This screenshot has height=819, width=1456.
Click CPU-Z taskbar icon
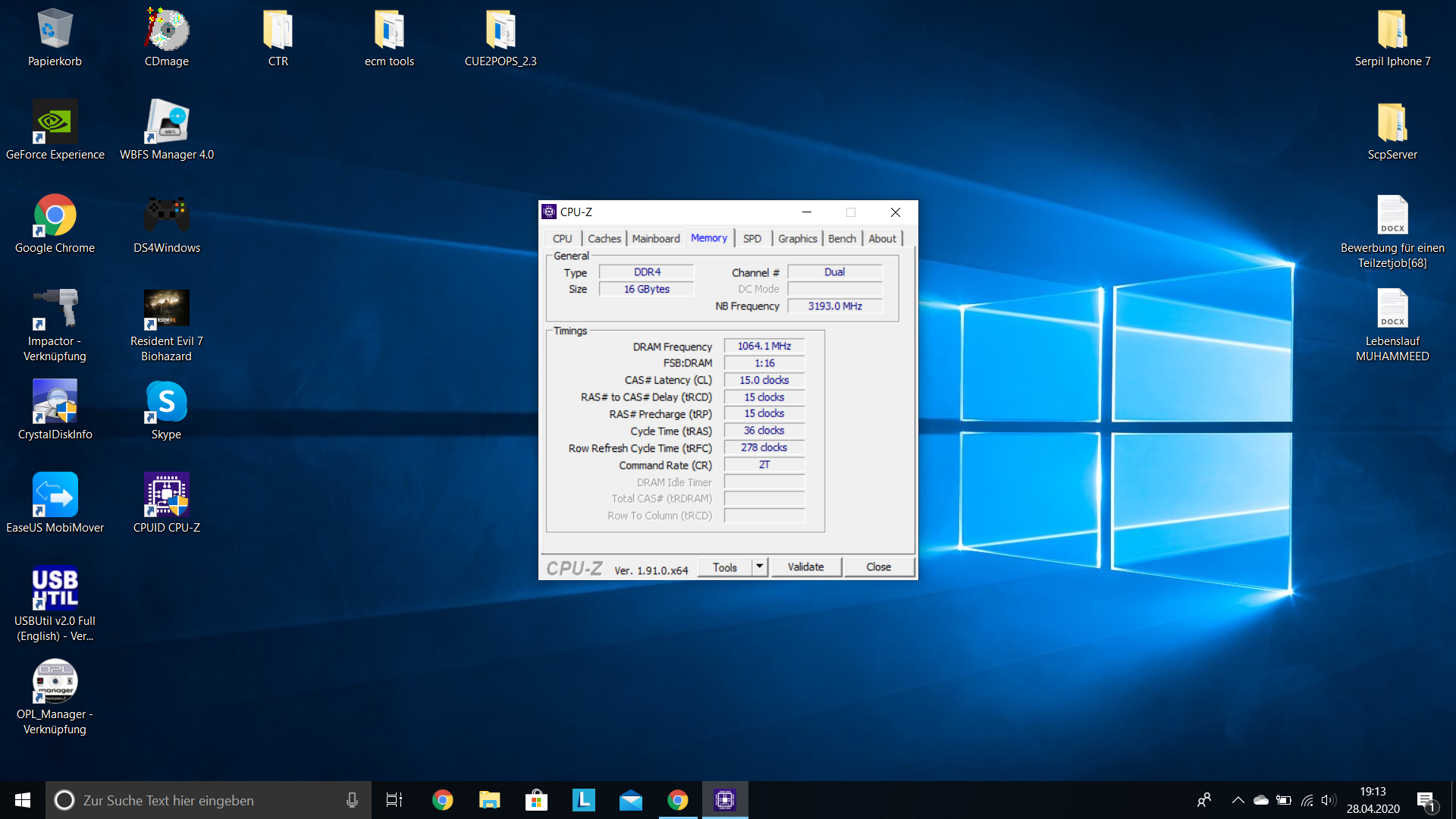pyautogui.click(x=725, y=800)
